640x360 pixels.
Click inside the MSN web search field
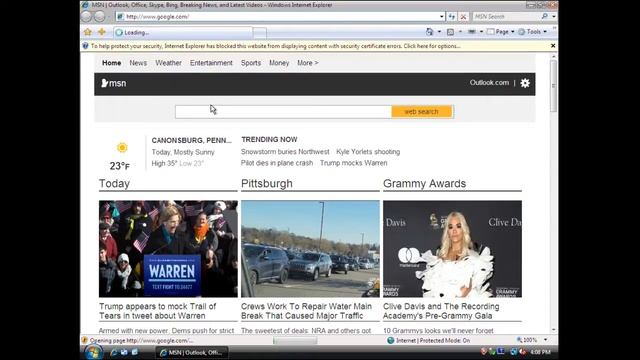point(283,111)
